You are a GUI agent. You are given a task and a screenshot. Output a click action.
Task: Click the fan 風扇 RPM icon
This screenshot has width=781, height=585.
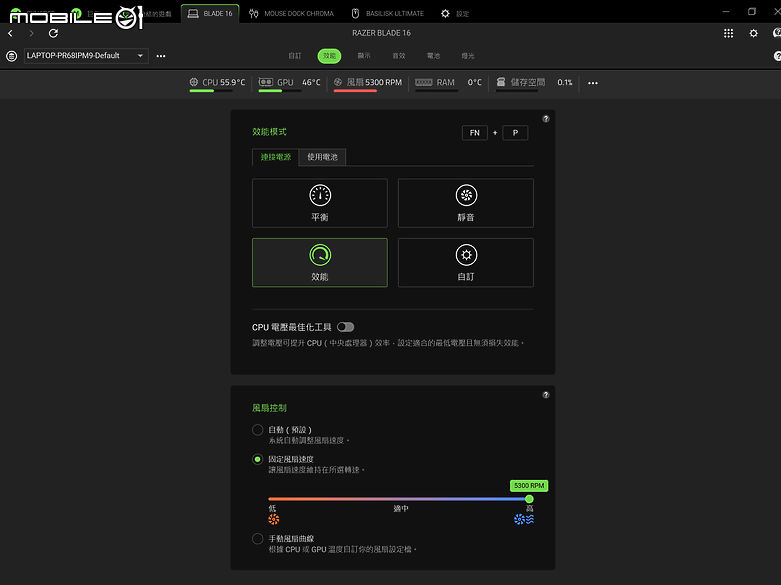[x=338, y=82]
